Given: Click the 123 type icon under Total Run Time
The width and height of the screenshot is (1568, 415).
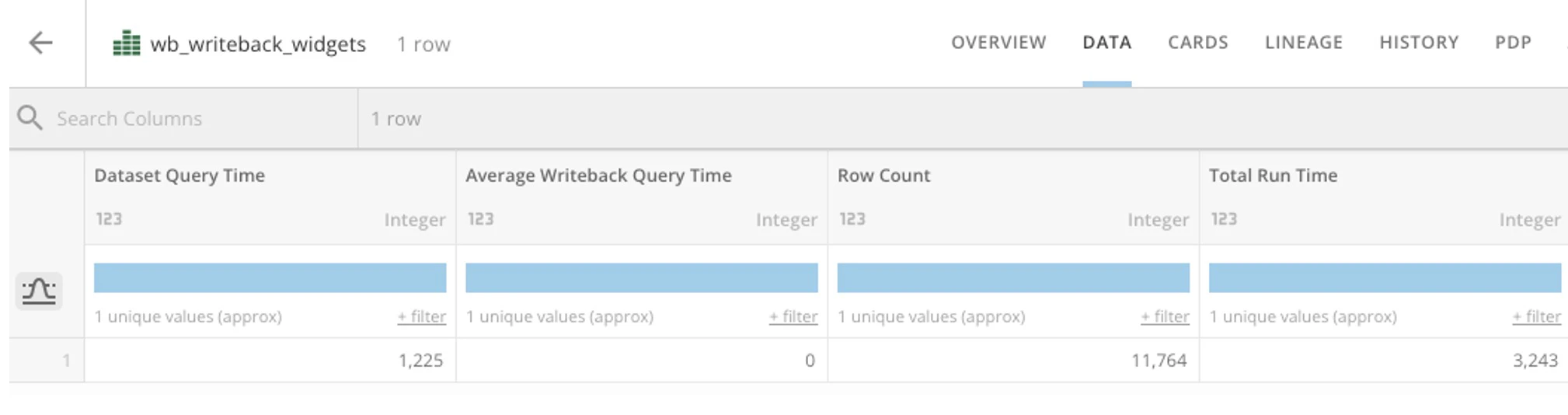Looking at the screenshot, I should coord(1224,219).
